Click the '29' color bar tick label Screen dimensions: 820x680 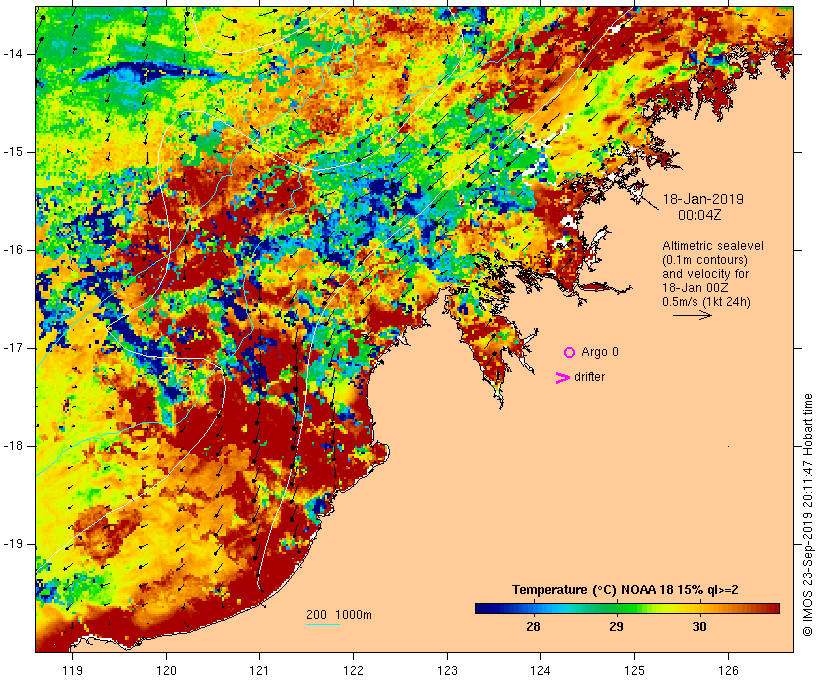point(616,626)
